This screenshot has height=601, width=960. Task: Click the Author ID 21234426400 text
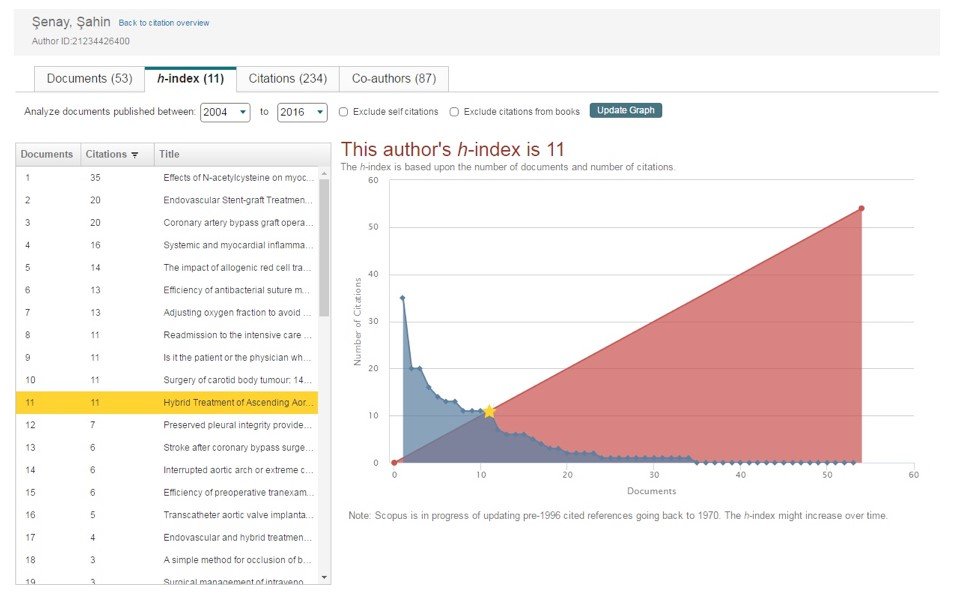tap(81, 41)
